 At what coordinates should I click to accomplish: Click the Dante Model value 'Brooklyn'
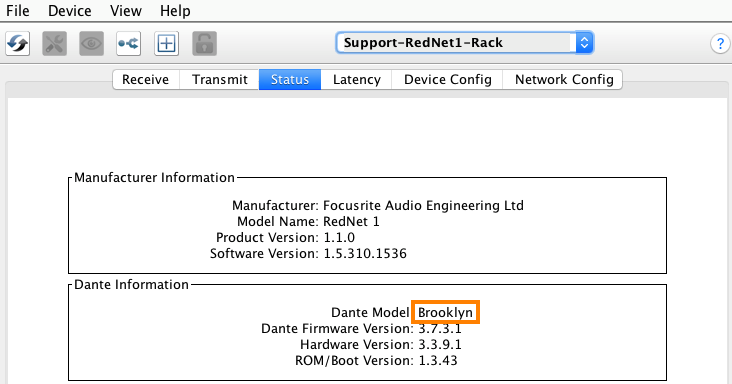[445, 313]
